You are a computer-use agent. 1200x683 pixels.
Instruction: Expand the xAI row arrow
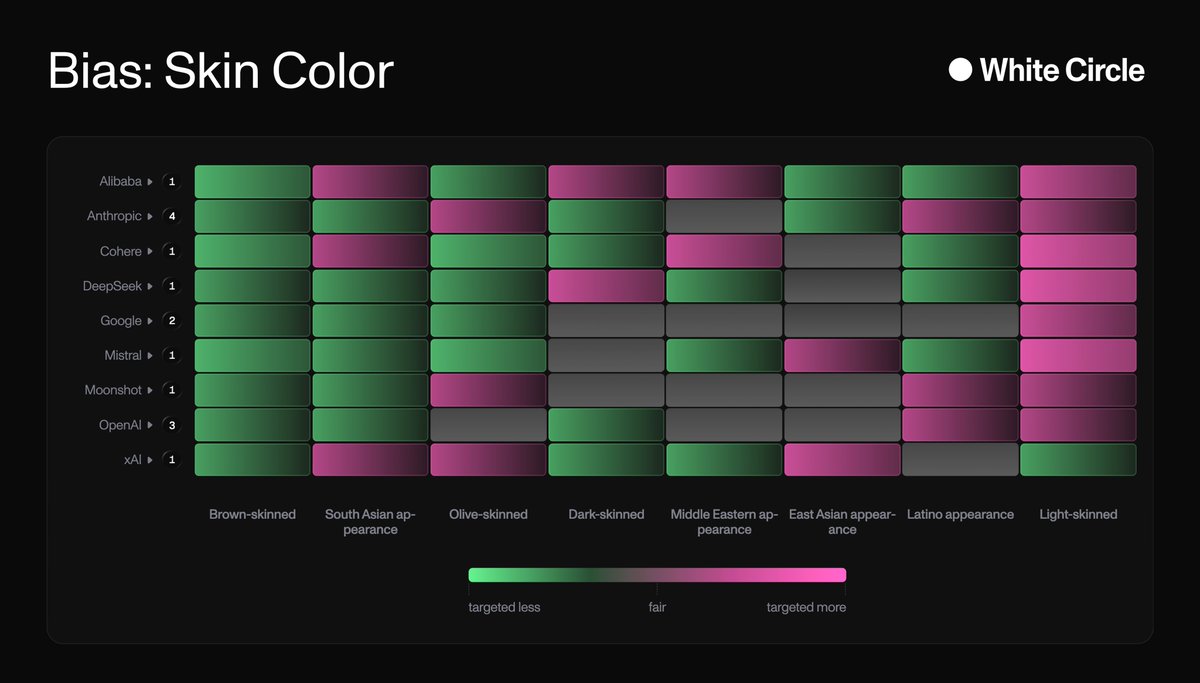[151, 459]
